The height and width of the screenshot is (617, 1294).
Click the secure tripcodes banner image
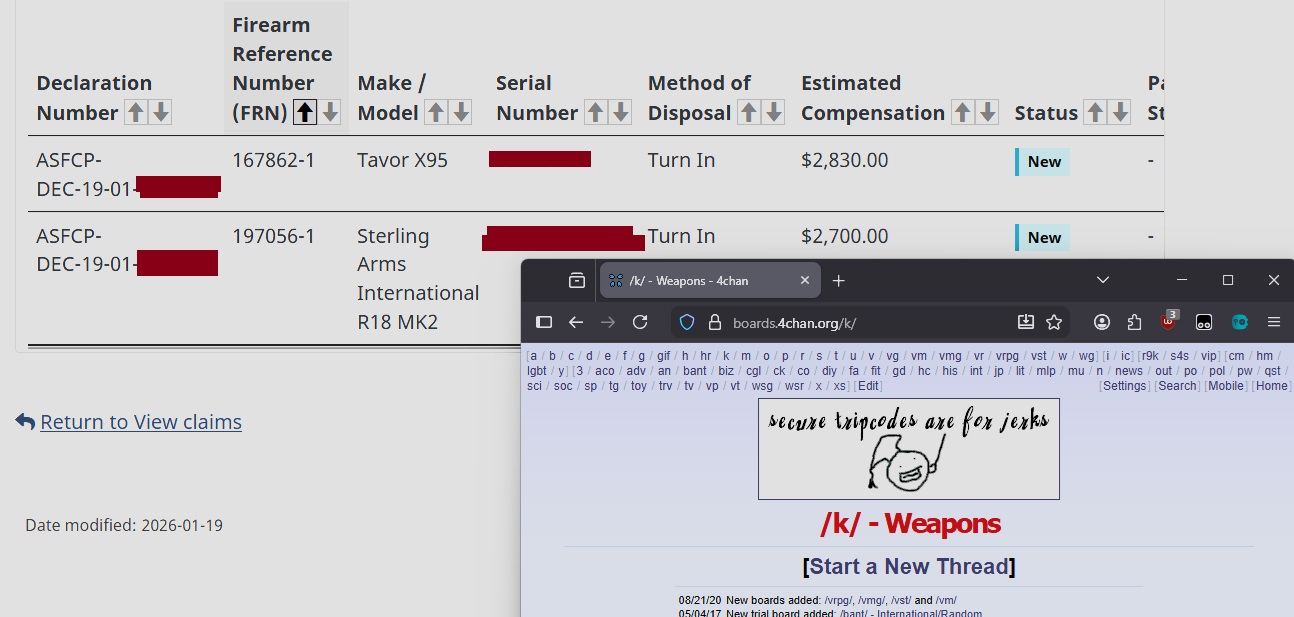(x=909, y=449)
